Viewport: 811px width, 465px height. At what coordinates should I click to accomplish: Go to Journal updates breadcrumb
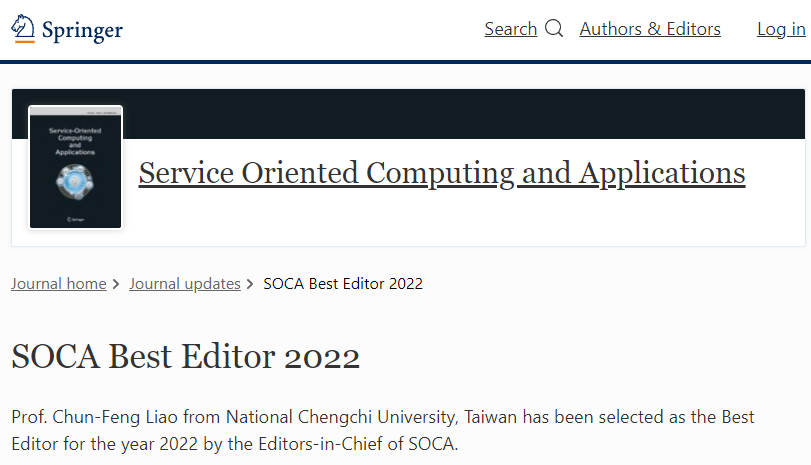point(185,283)
